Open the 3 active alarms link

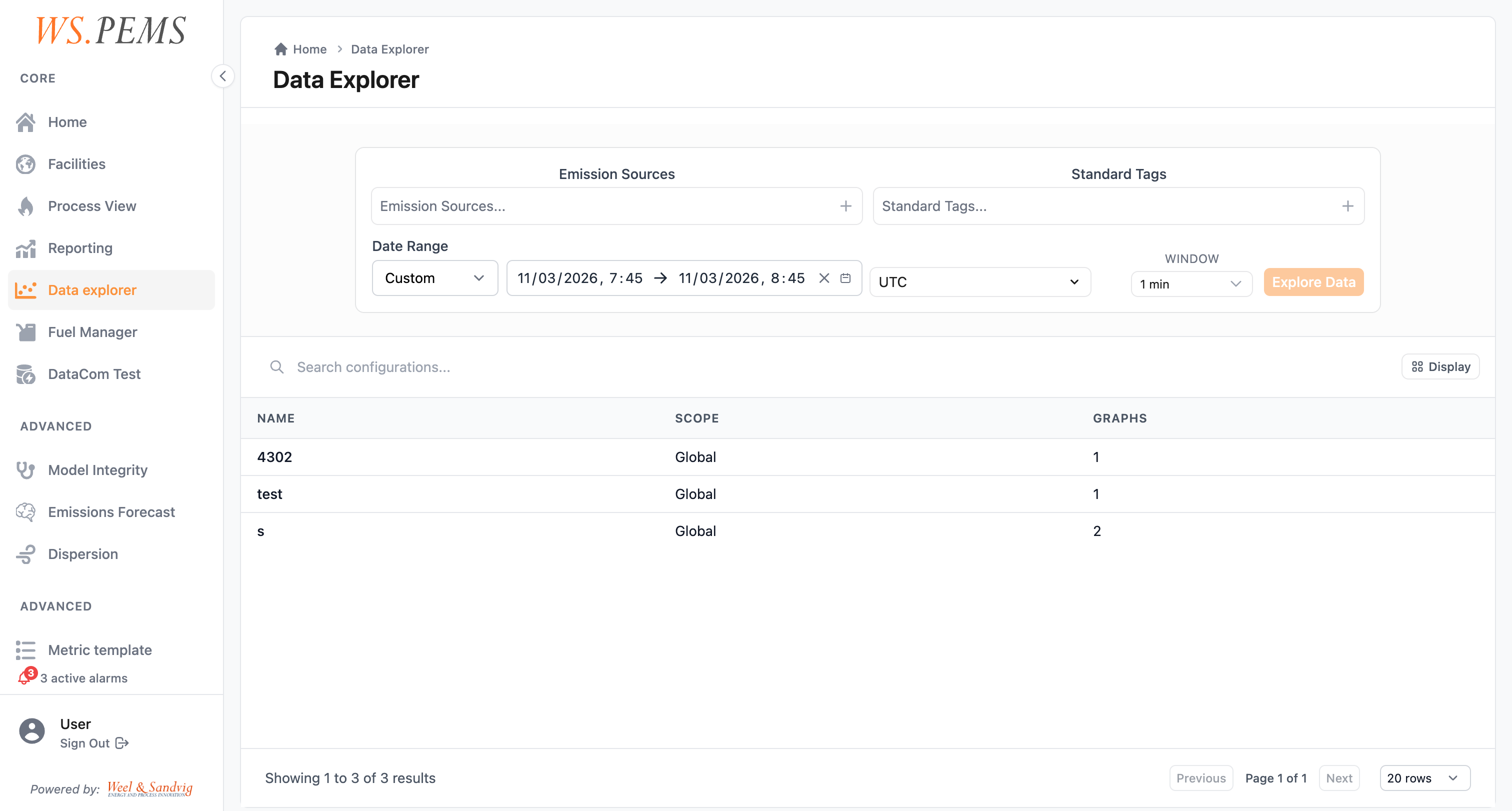83,678
